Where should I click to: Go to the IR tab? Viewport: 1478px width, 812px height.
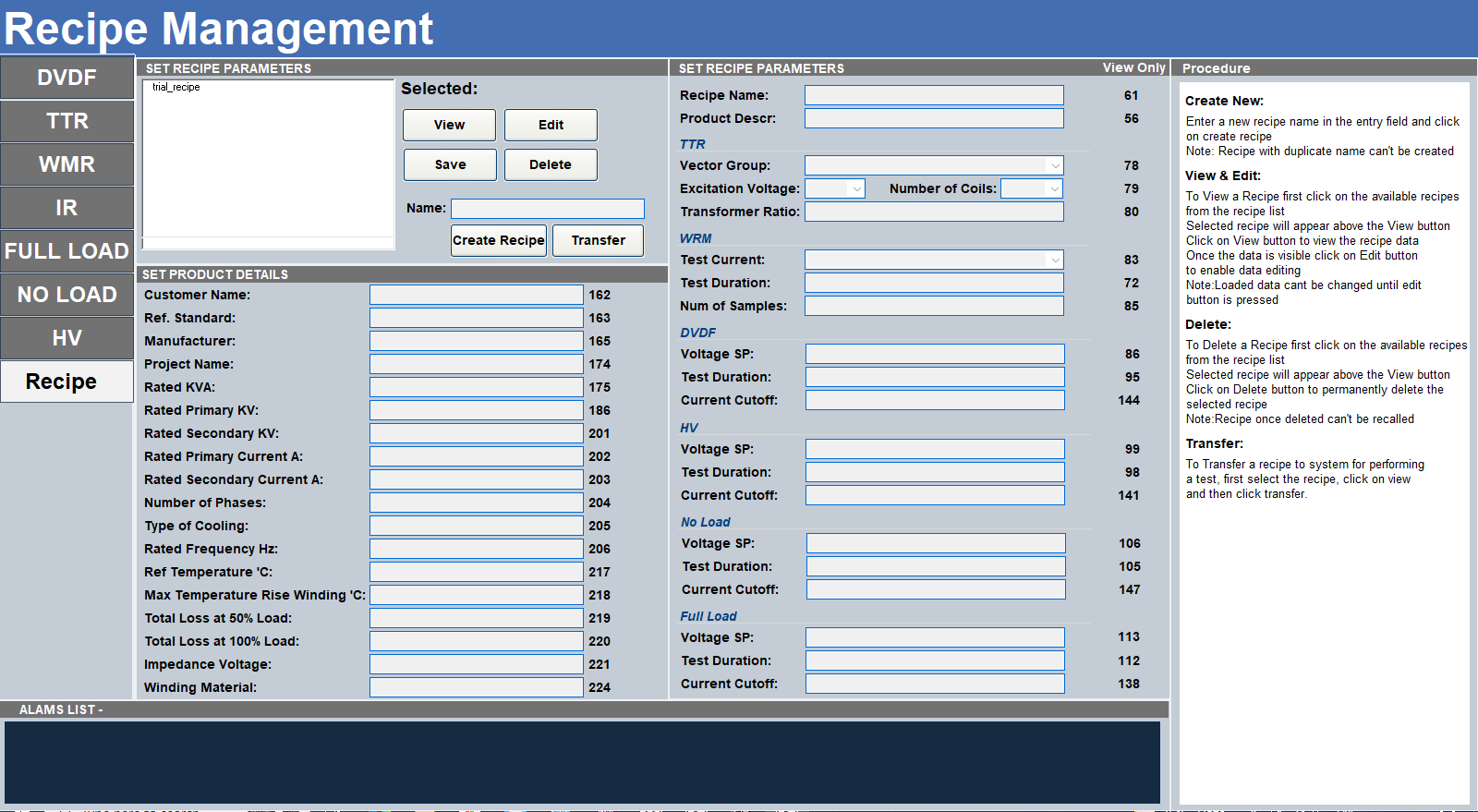[67, 208]
